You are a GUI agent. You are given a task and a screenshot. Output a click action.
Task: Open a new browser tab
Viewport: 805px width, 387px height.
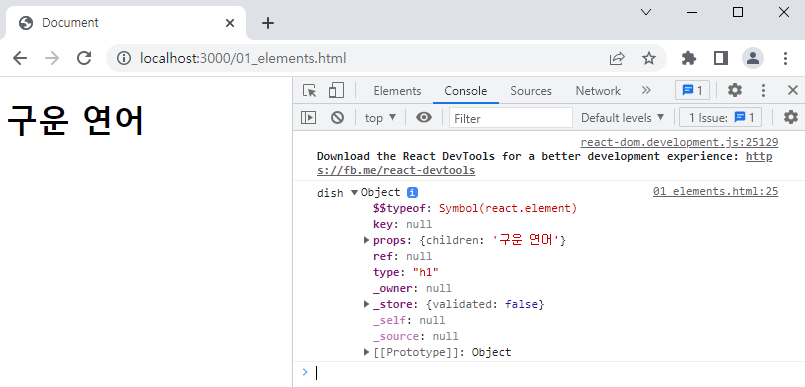pos(267,23)
